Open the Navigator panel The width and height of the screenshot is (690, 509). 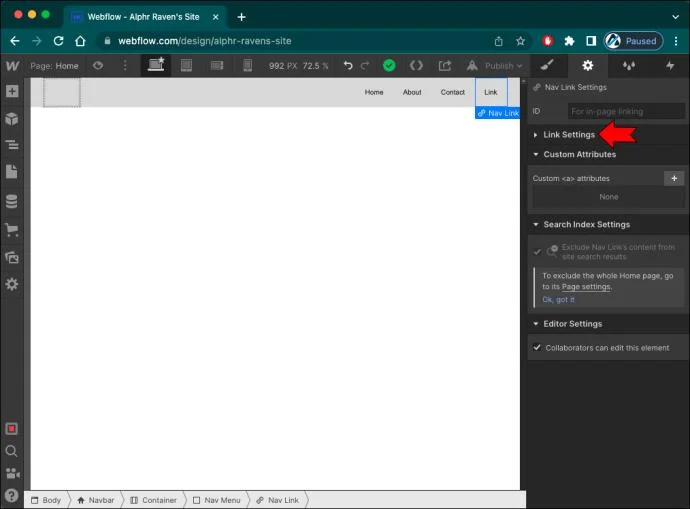(x=12, y=145)
